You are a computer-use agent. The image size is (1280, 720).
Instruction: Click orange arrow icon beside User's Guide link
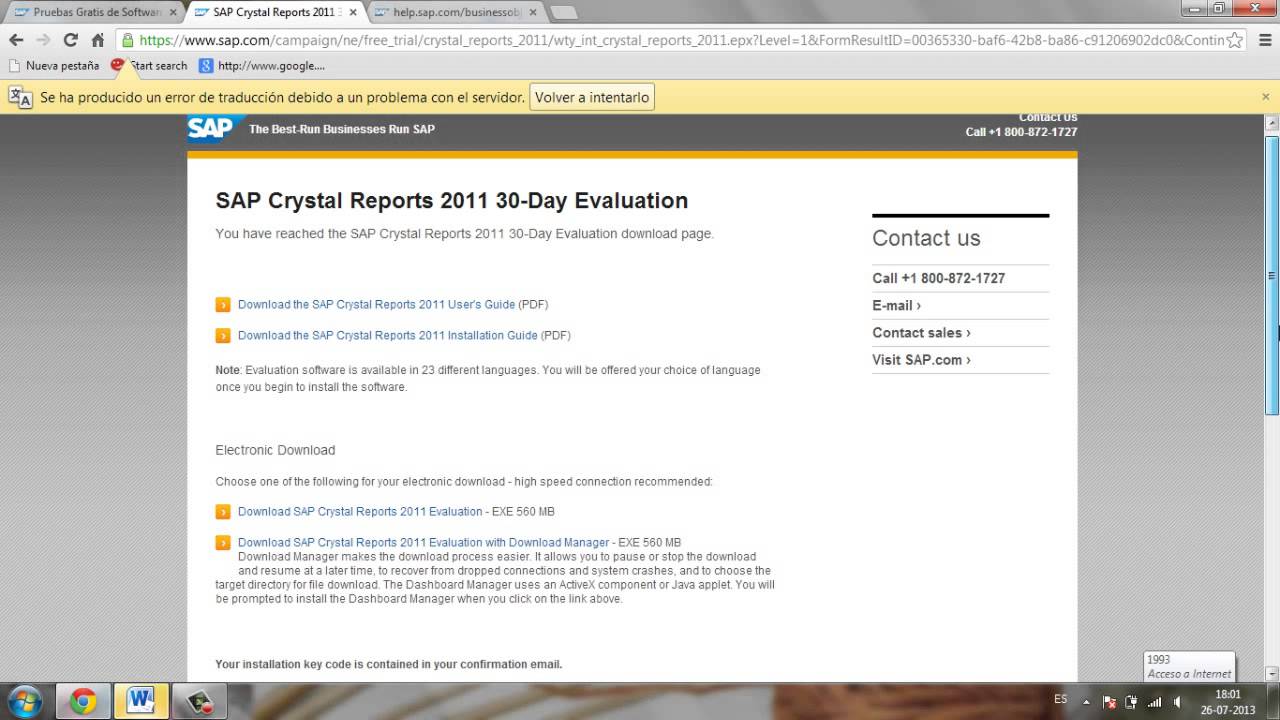tap(223, 305)
